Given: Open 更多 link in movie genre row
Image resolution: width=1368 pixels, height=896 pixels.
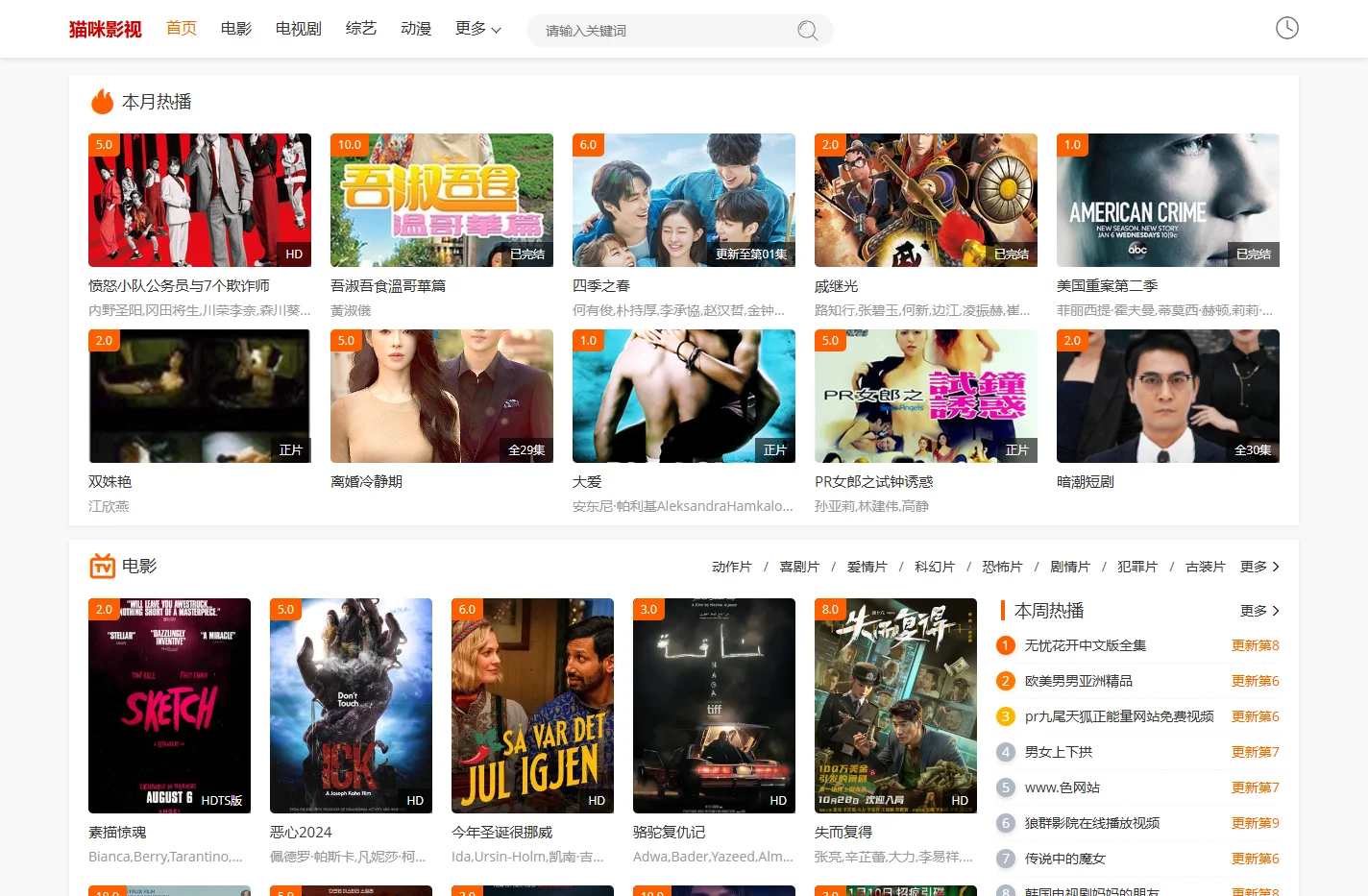Looking at the screenshot, I should 1259,567.
